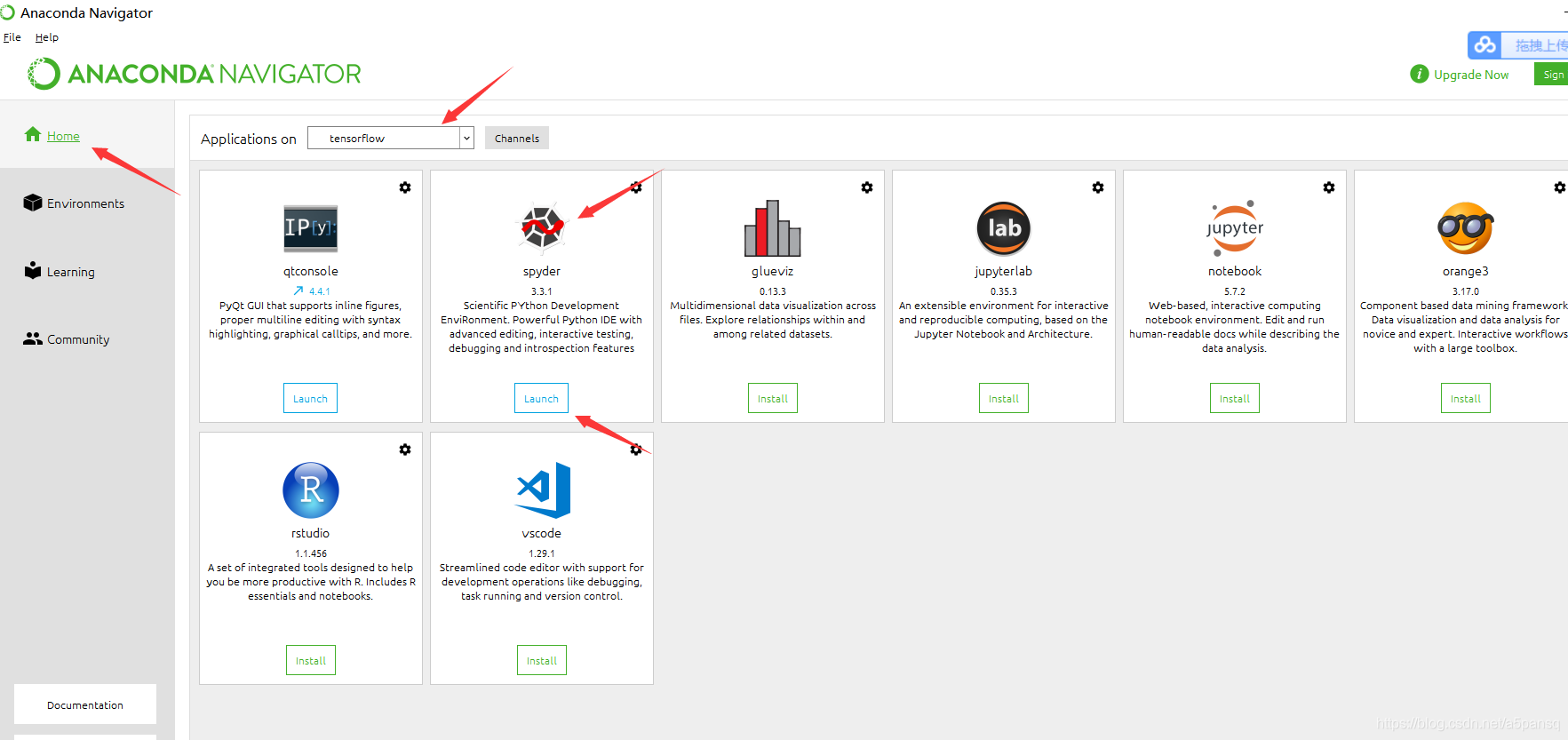Click the Channels button

tap(517, 138)
